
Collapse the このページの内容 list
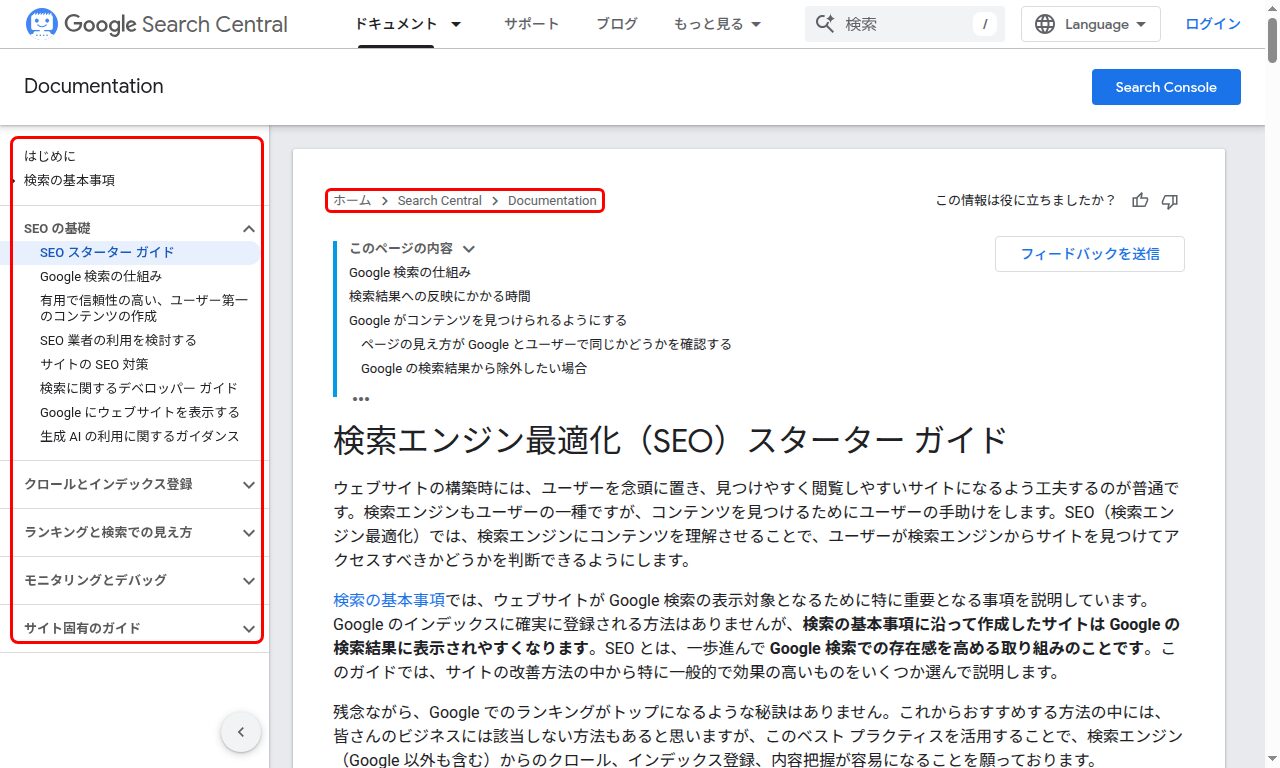(468, 248)
